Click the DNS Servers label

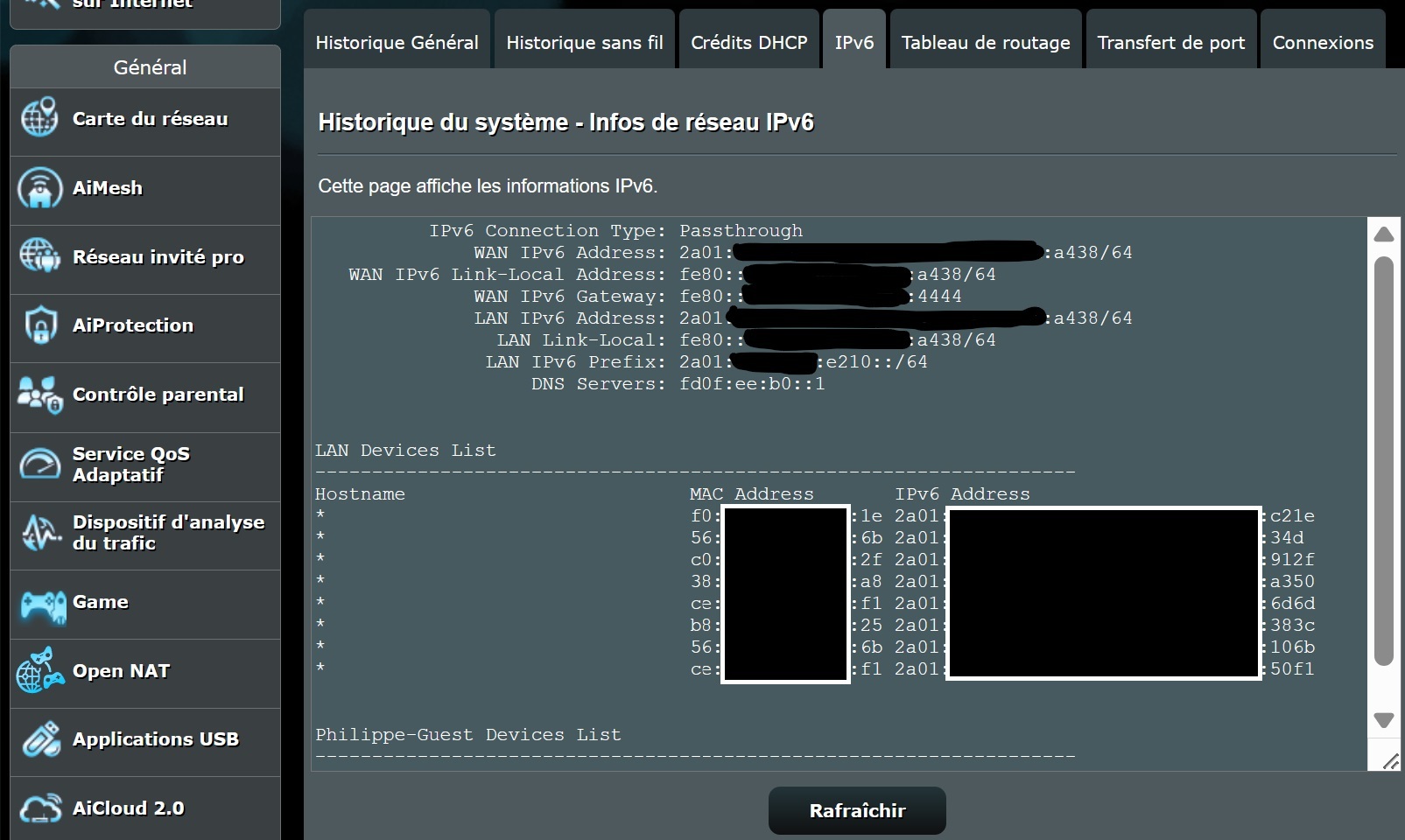[599, 384]
